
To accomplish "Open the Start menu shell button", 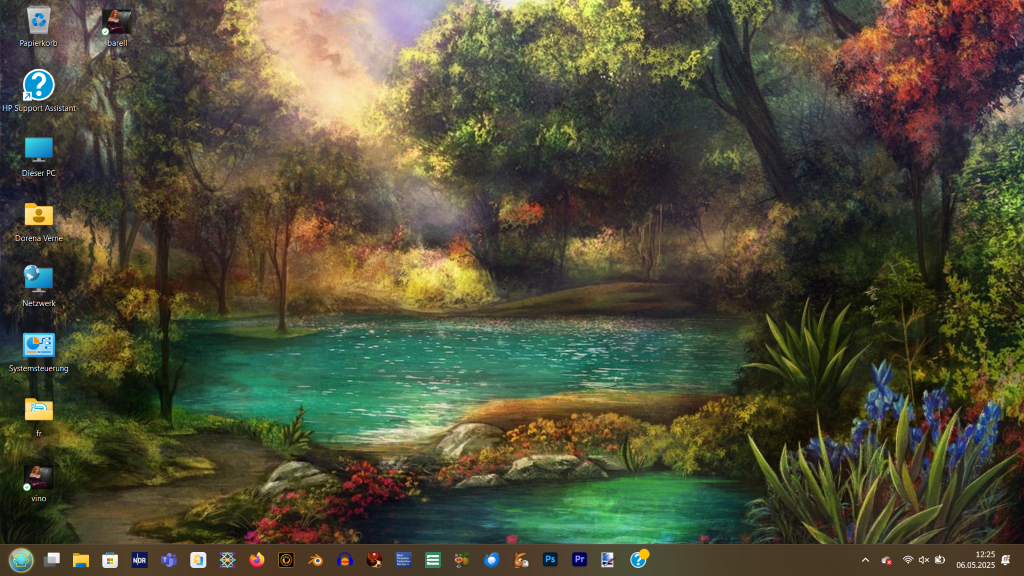I will (21, 560).
